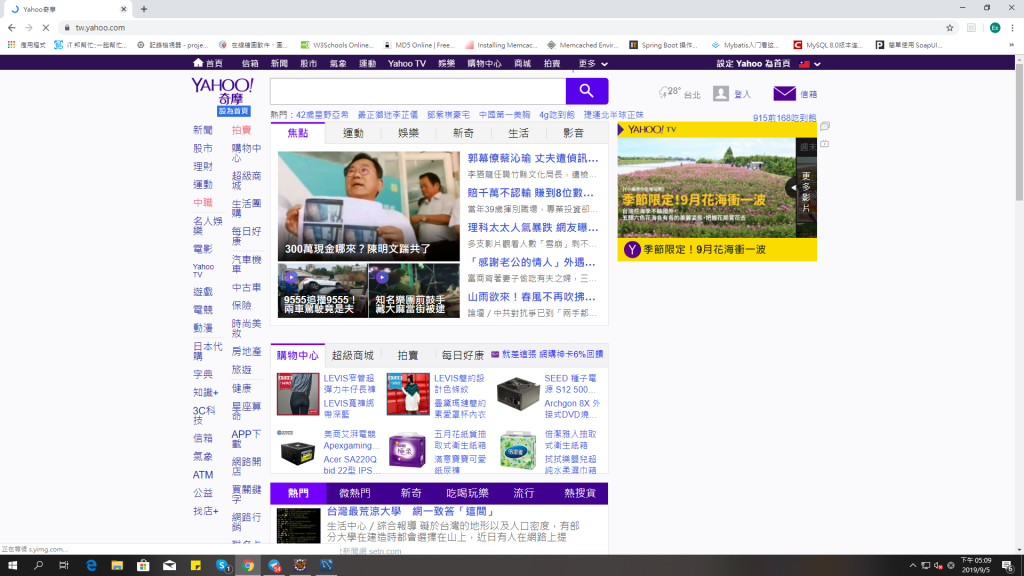
Task: Click the Yahoo奇摩 logo
Action: click(223, 91)
